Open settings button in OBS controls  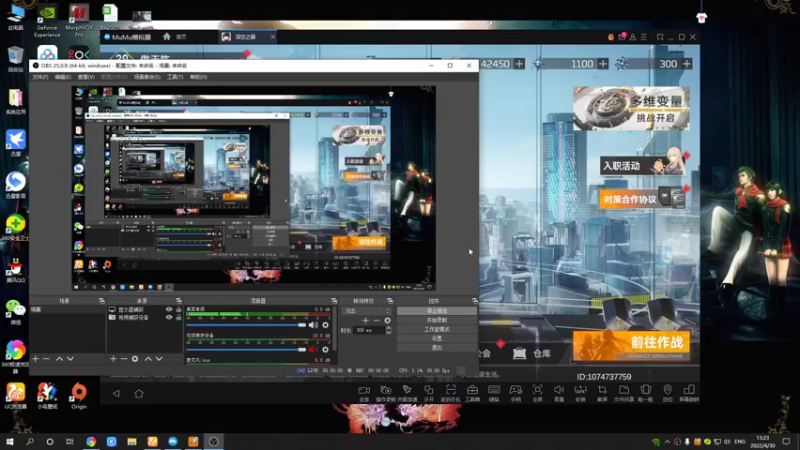(x=437, y=338)
